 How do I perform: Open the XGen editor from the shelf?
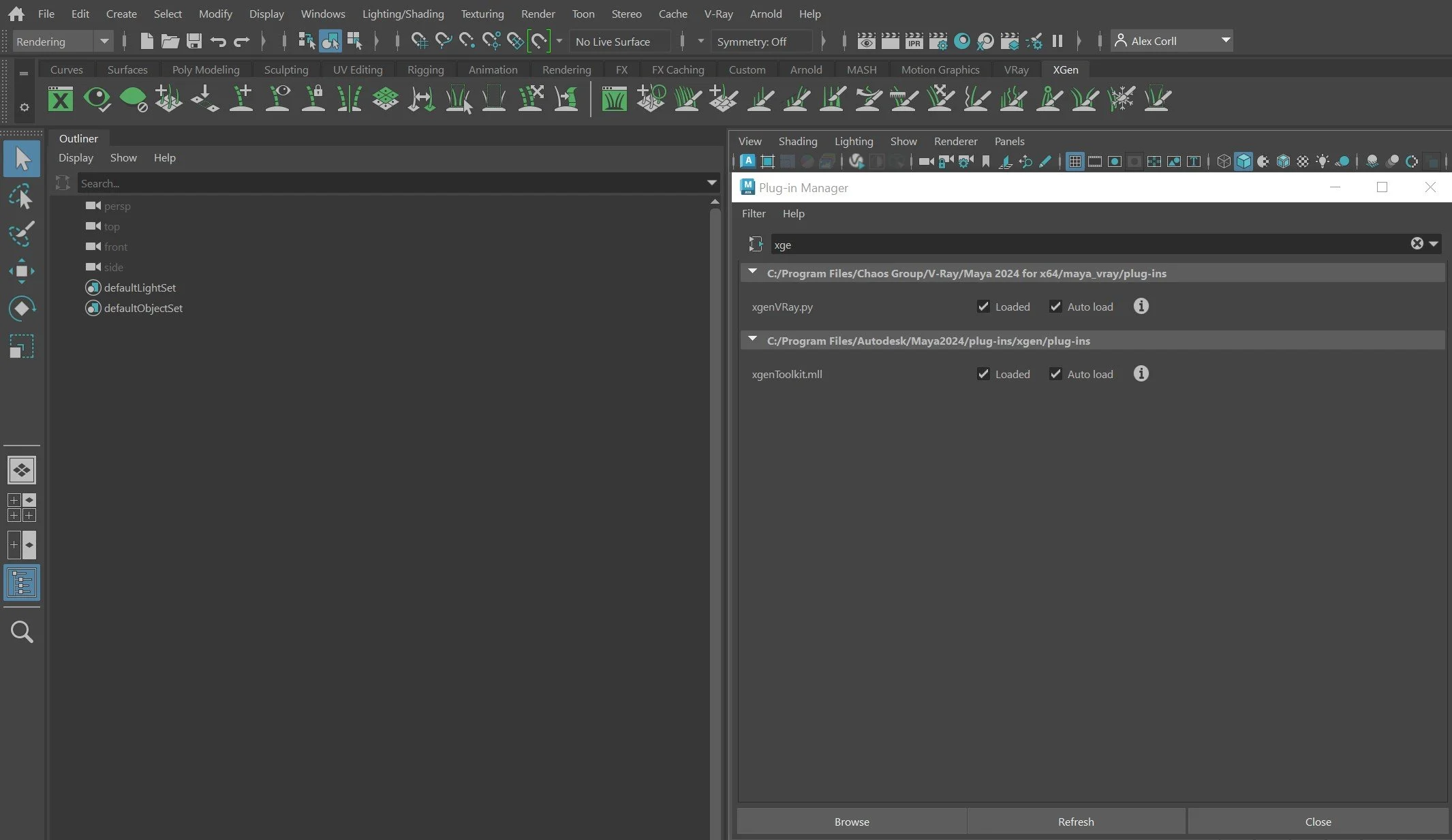[60, 99]
